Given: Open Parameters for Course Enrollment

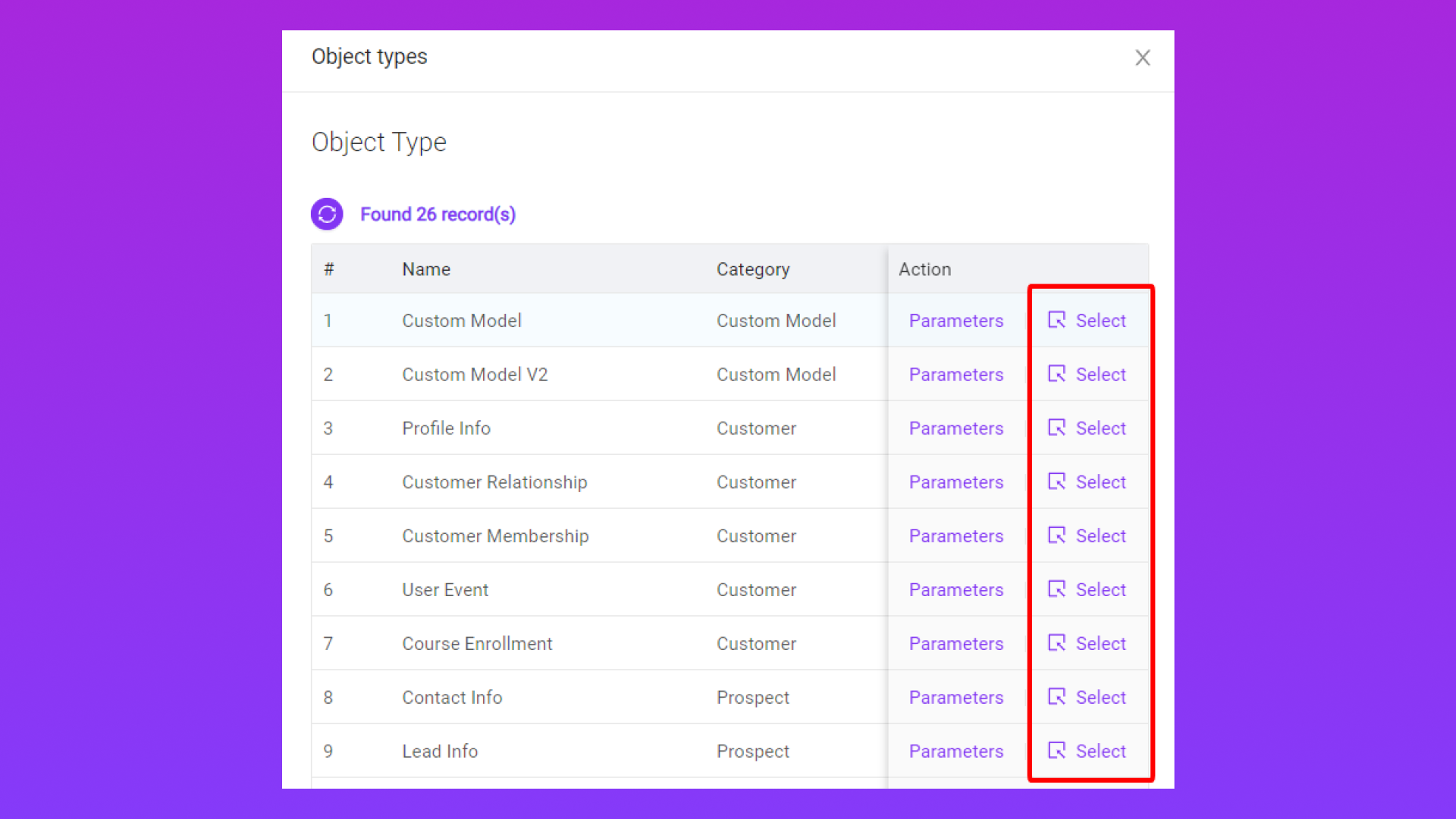Looking at the screenshot, I should coord(955,644).
